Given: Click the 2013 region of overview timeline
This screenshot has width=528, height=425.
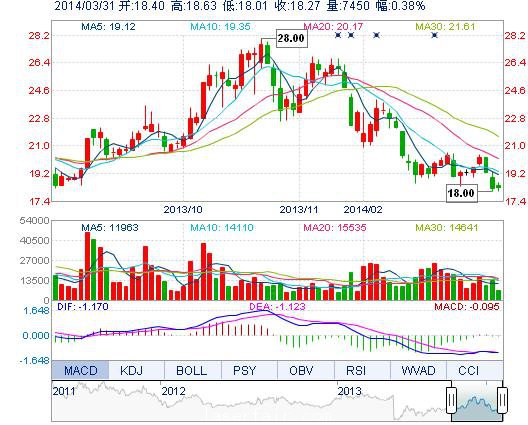Looking at the screenshot, I should [350, 391].
